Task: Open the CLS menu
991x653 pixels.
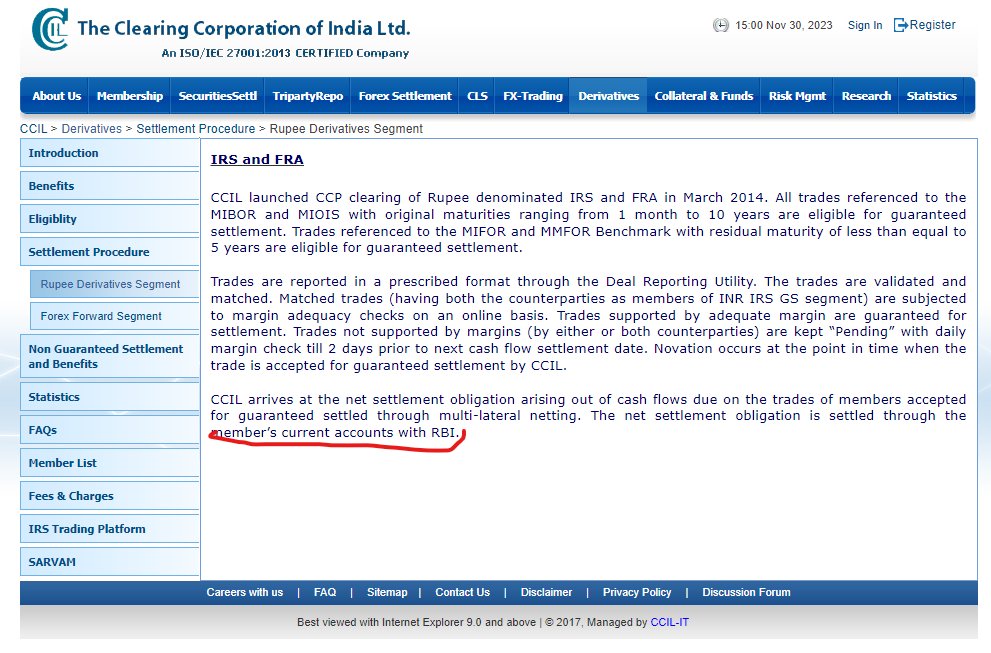Action: pyautogui.click(x=477, y=96)
